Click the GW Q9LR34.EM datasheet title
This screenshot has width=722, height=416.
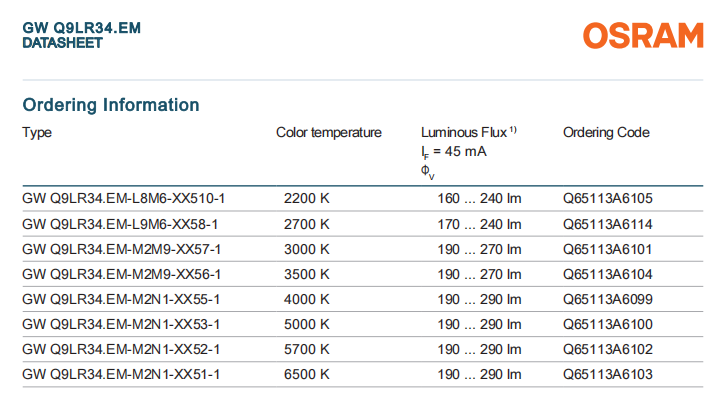(81, 29)
